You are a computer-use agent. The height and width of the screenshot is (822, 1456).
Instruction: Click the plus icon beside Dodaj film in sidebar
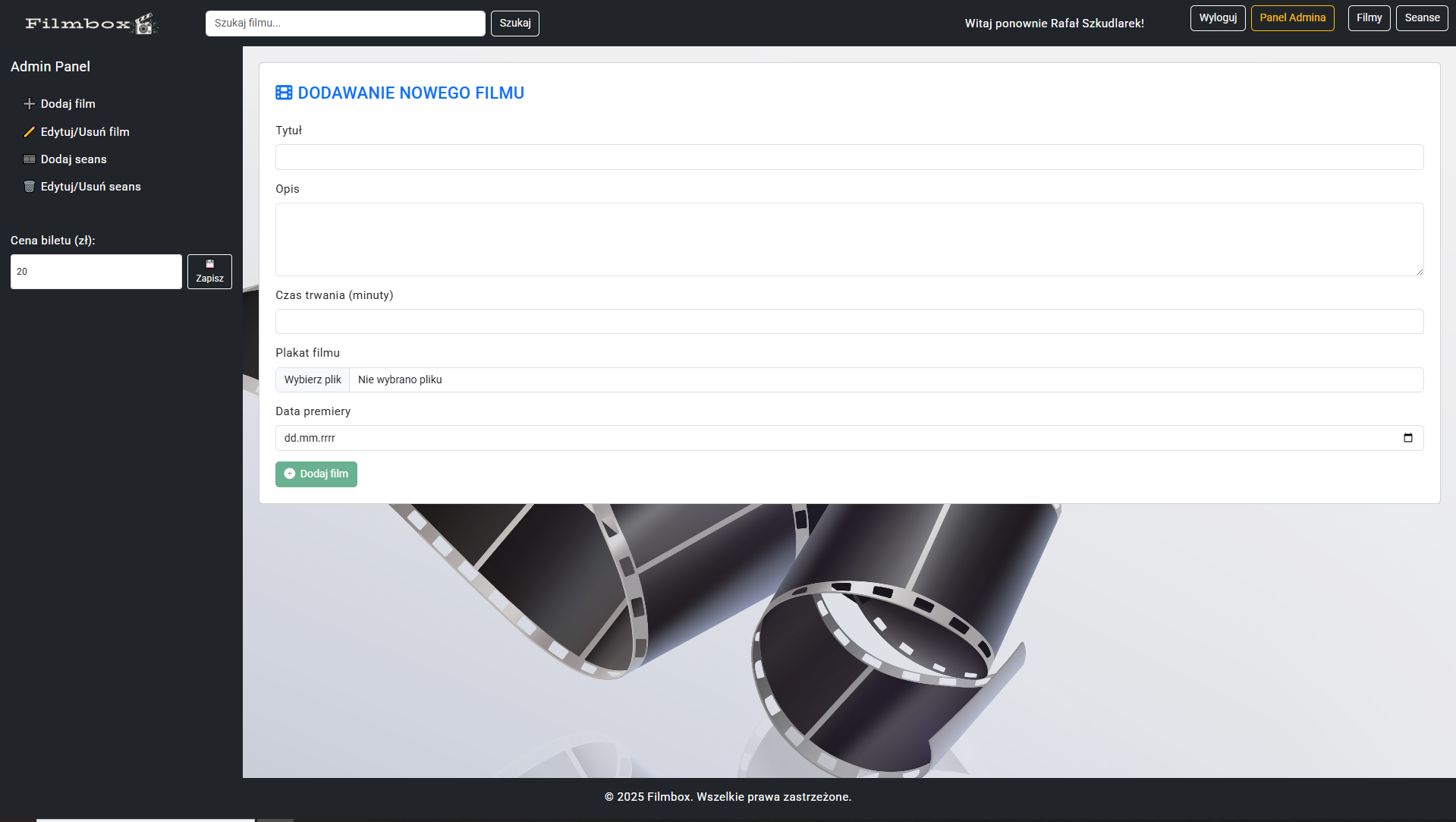point(30,104)
